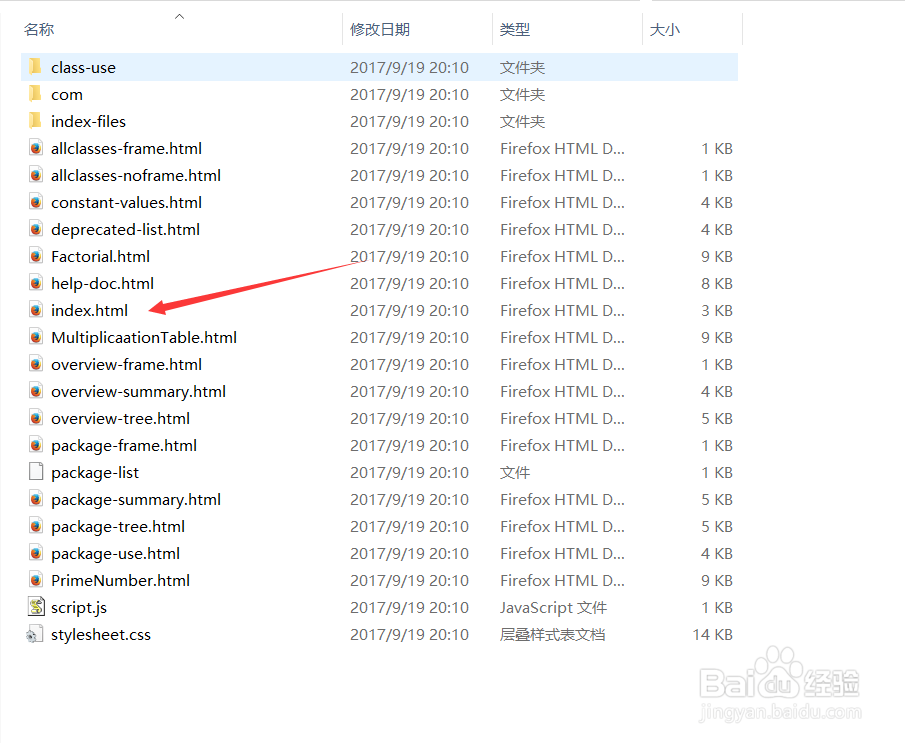Toggle sort direction arrow above 名称
The image size is (912, 743).
(180, 16)
